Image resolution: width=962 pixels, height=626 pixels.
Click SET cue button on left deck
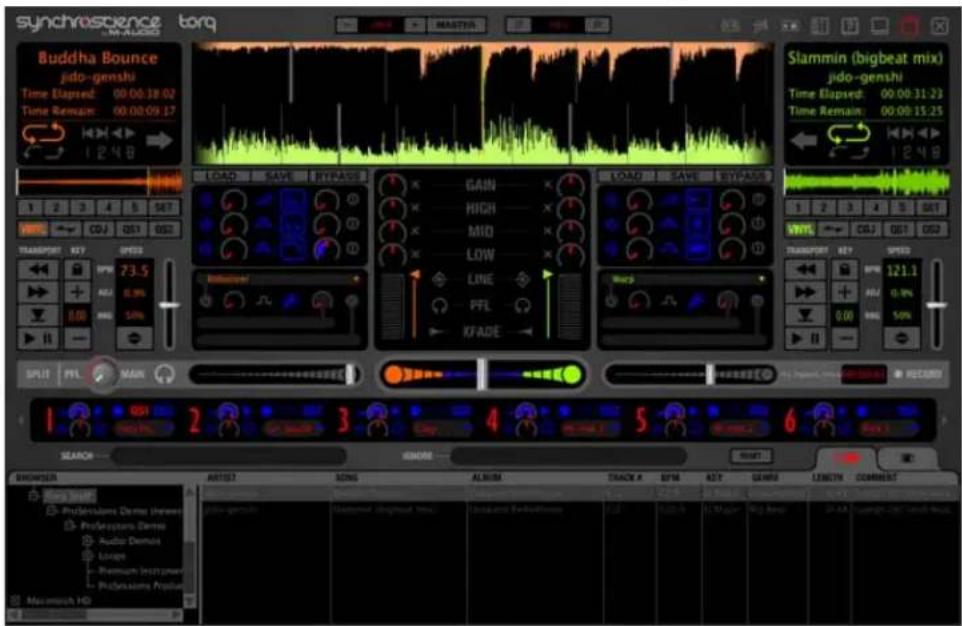point(164,207)
